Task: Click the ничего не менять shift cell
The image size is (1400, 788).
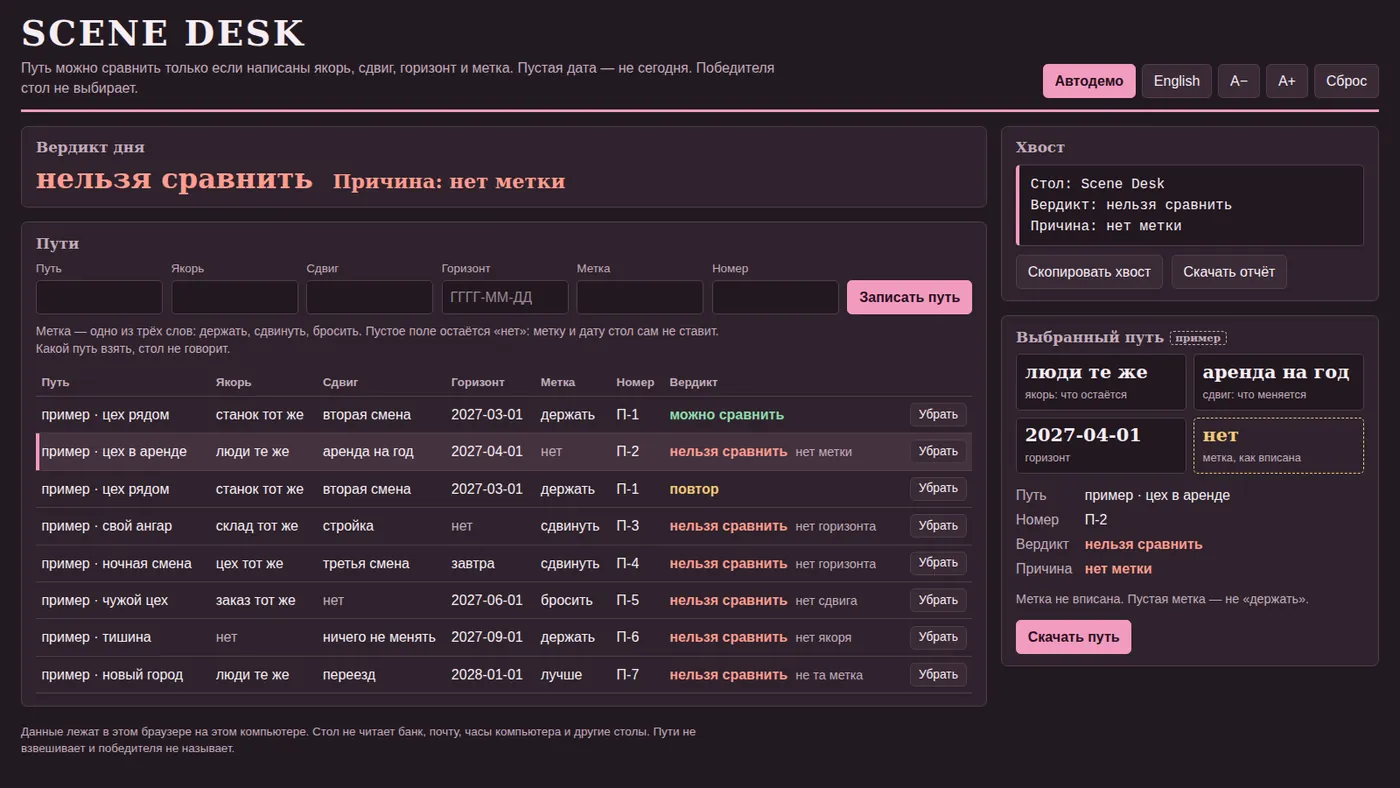Action: click(379, 637)
